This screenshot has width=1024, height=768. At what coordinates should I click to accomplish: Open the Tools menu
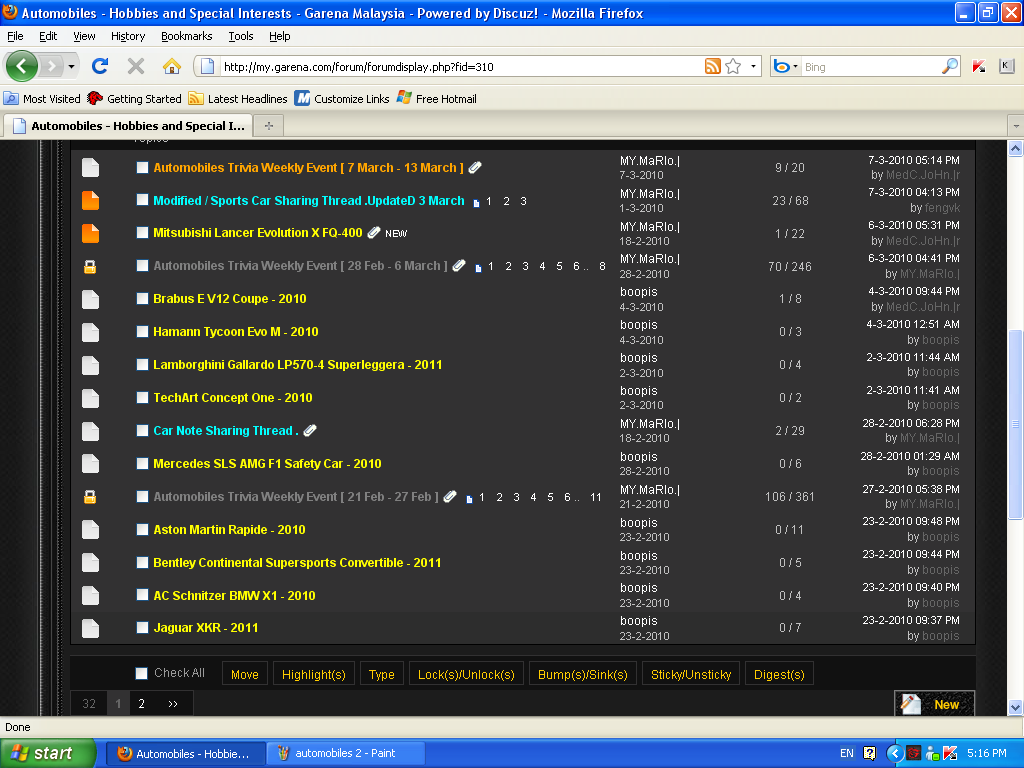pos(241,36)
